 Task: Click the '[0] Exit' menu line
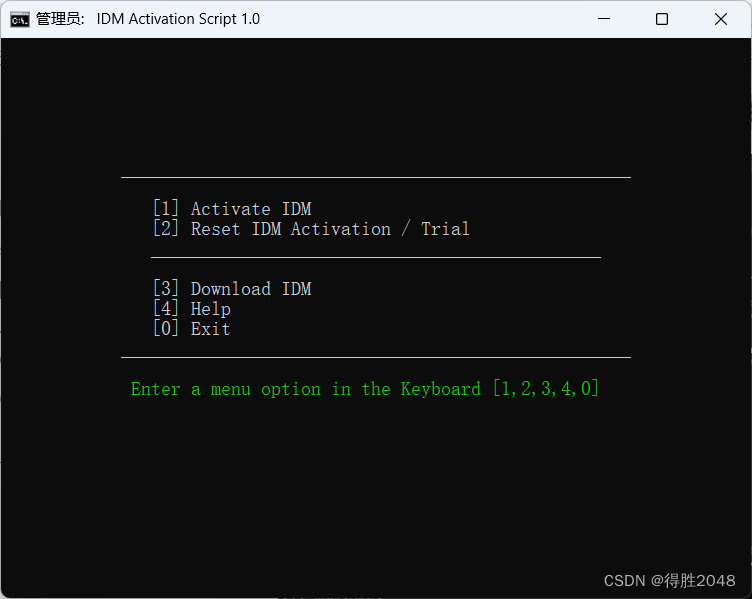pyautogui.click(x=192, y=329)
